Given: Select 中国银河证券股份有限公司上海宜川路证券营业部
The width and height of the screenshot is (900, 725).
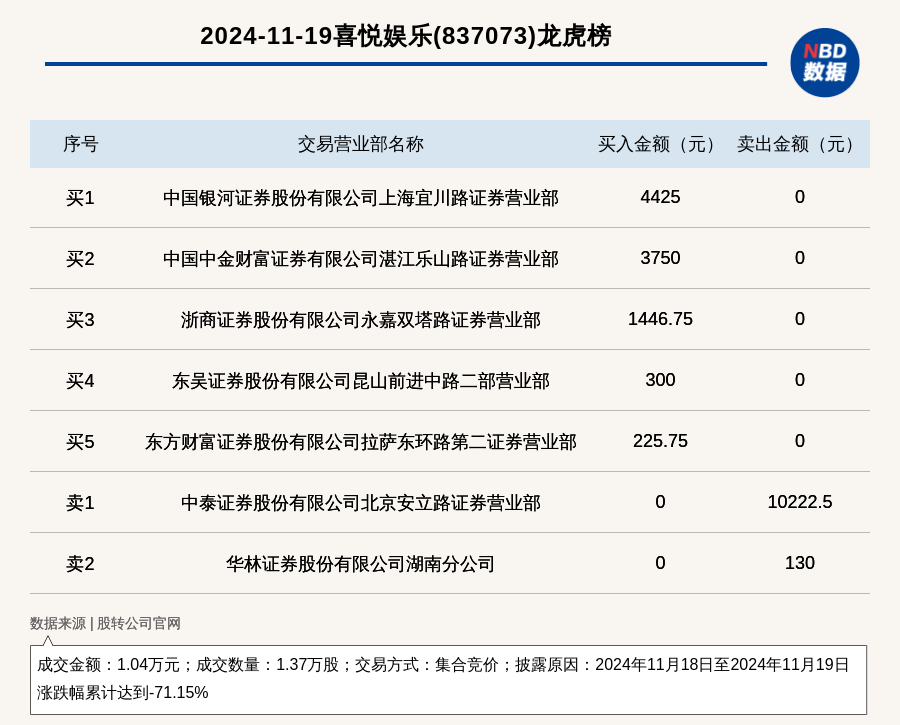Looking at the screenshot, I should (360, 198).
